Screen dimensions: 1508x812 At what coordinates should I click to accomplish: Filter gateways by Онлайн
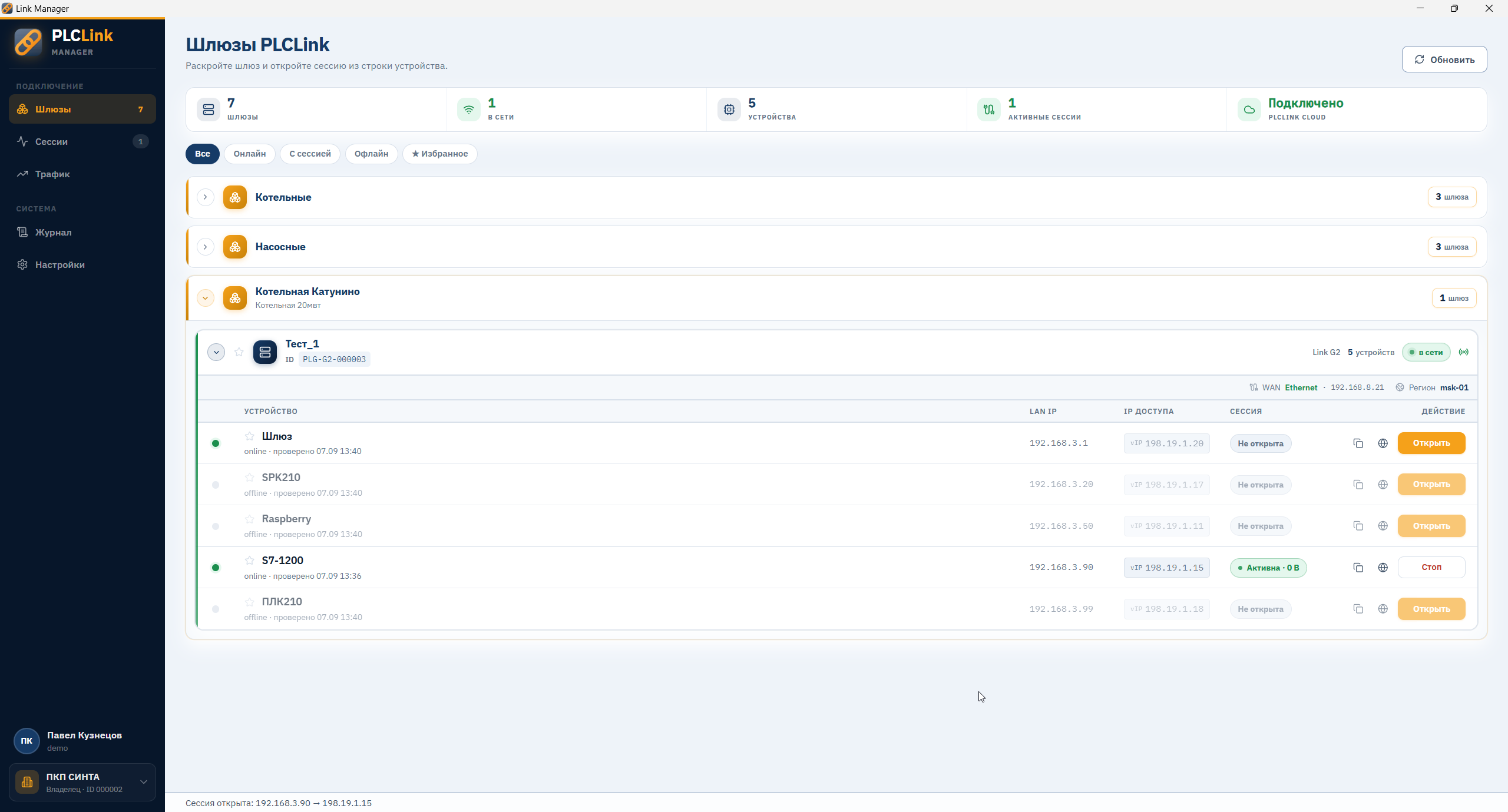[250, 154]
